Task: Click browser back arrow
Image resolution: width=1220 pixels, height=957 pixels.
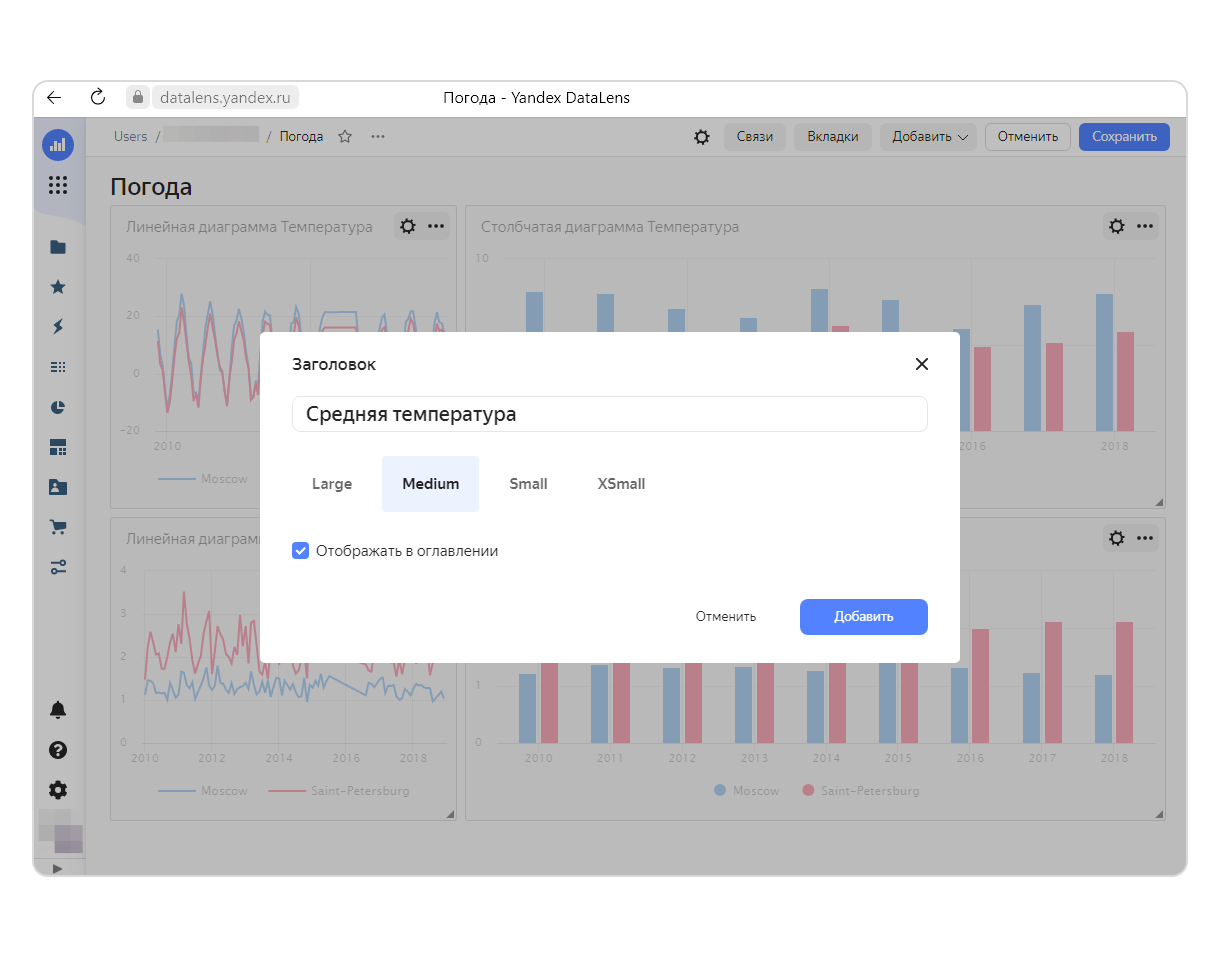Action: (x=54, y=98)
